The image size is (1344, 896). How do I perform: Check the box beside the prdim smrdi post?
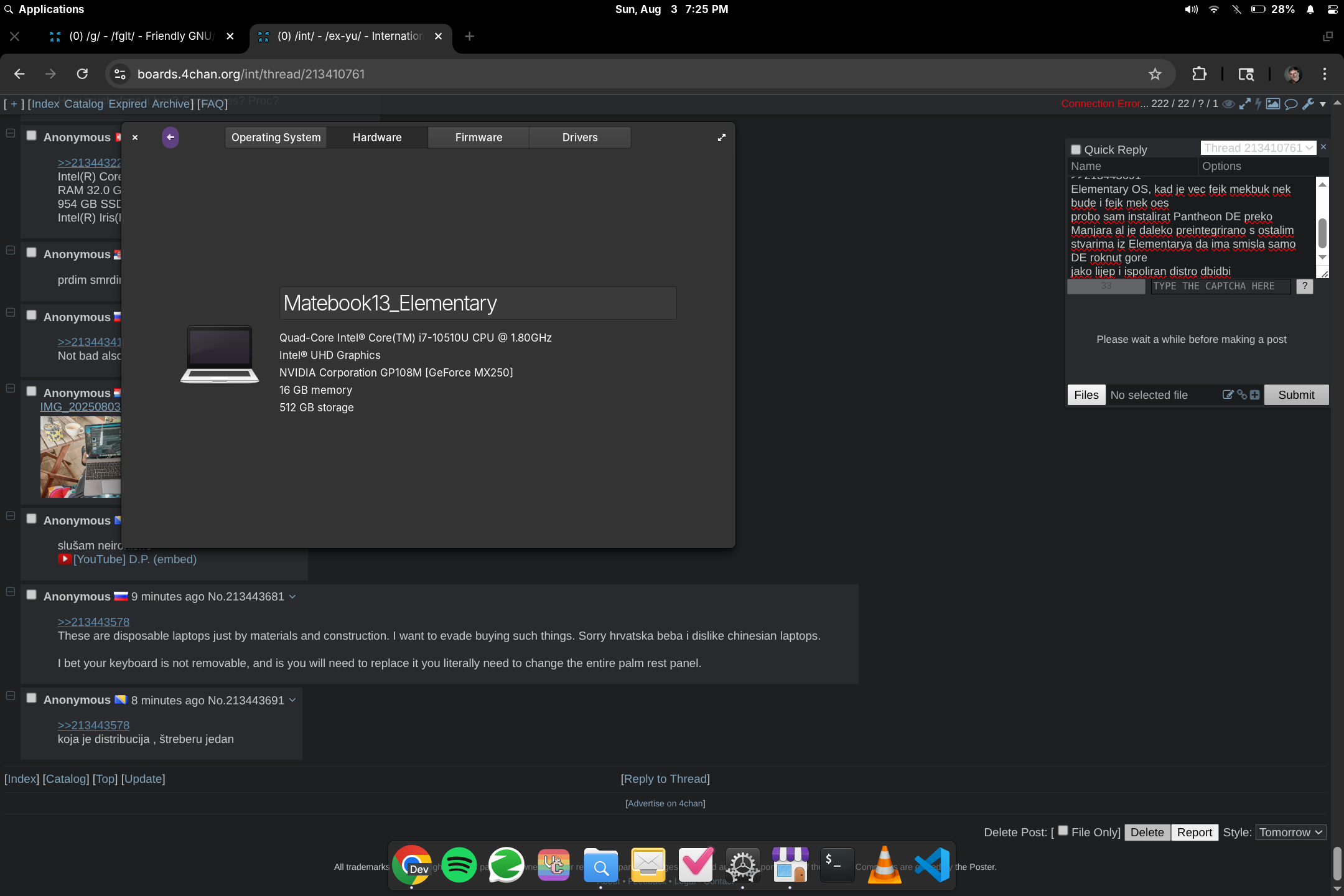(x=31, y=252)
